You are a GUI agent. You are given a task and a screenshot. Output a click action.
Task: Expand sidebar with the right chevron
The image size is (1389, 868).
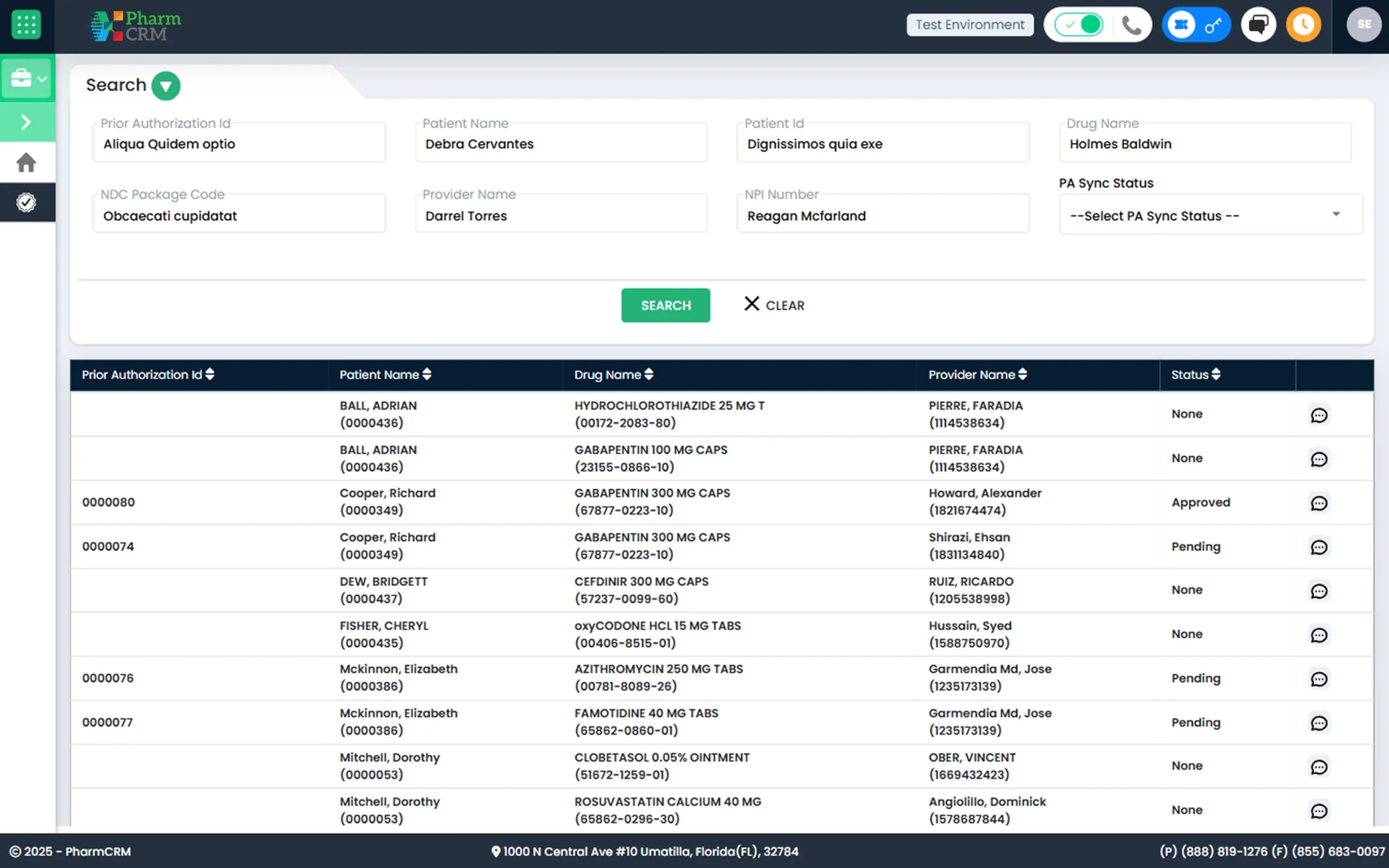coord(26,122)
